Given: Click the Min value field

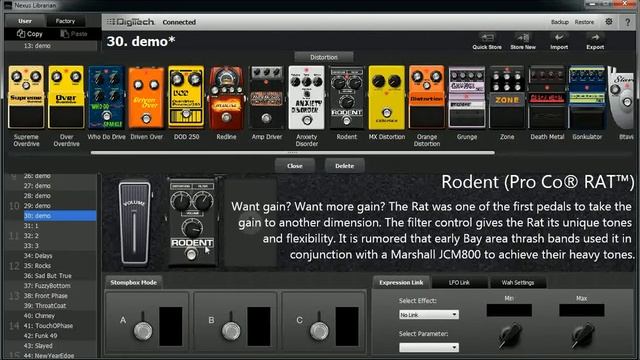Looking at the screenshot, I should (x=509, y=310).
